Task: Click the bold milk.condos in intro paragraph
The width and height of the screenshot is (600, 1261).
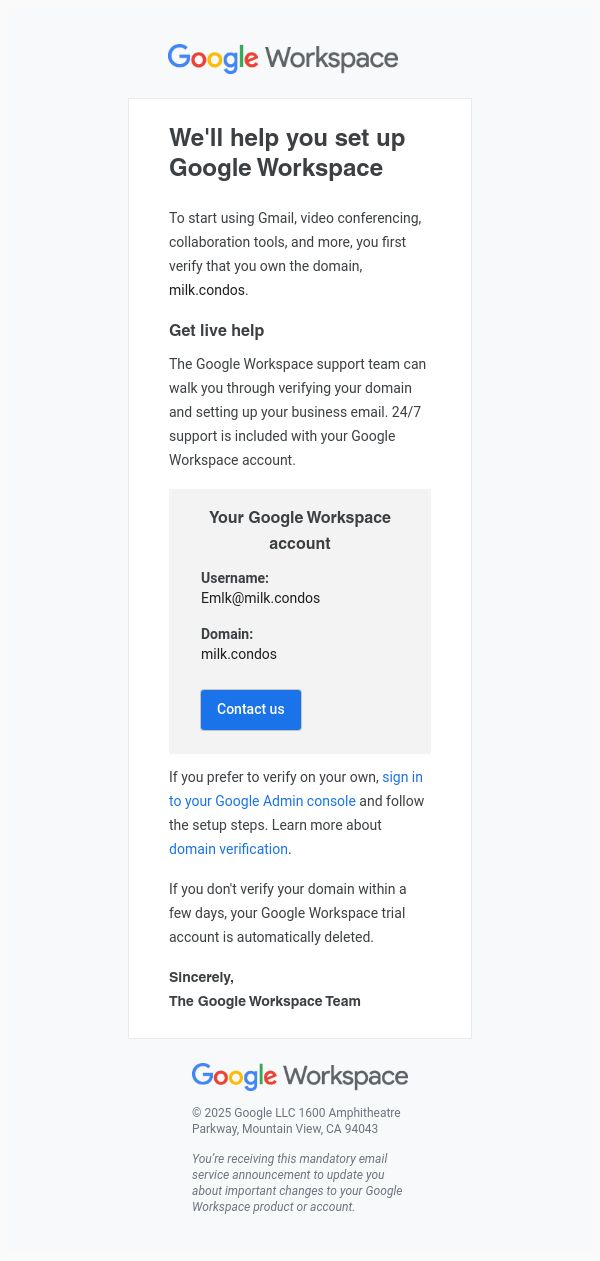Action: coord(207,290)
